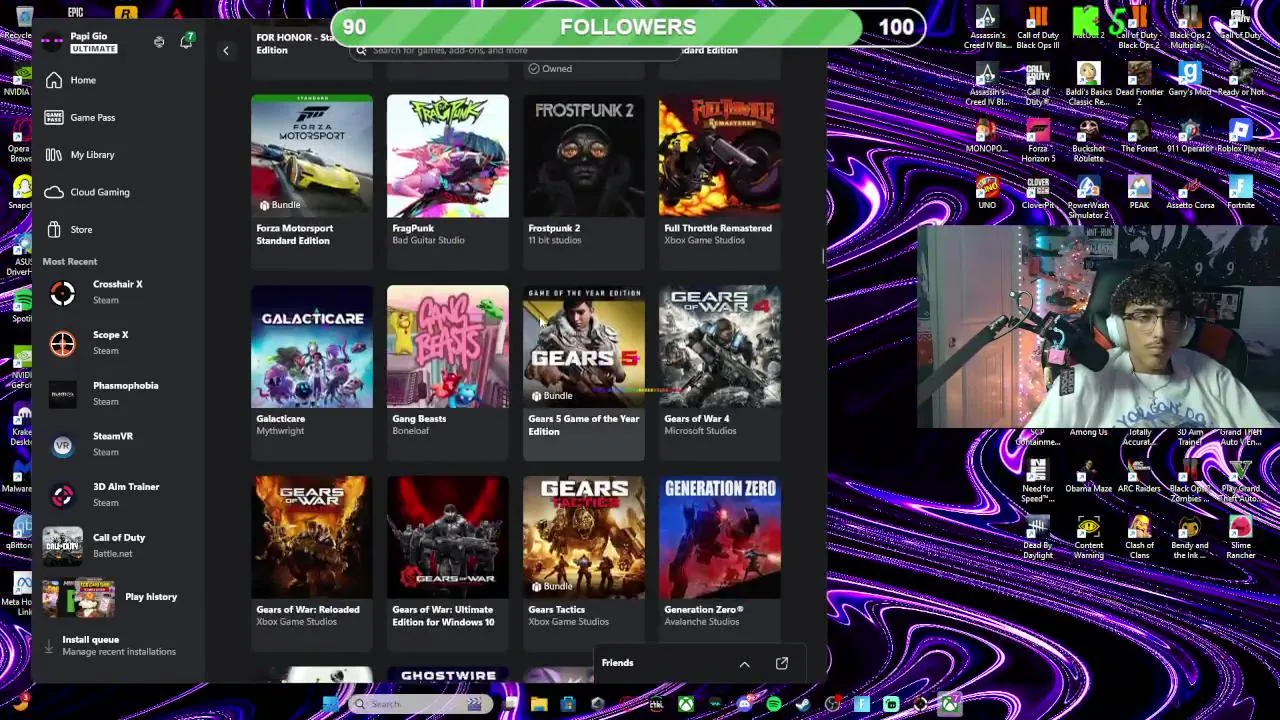Open the FragPunk game tile
Screen dimensions: 1280x720
click(x=448, y=182)
